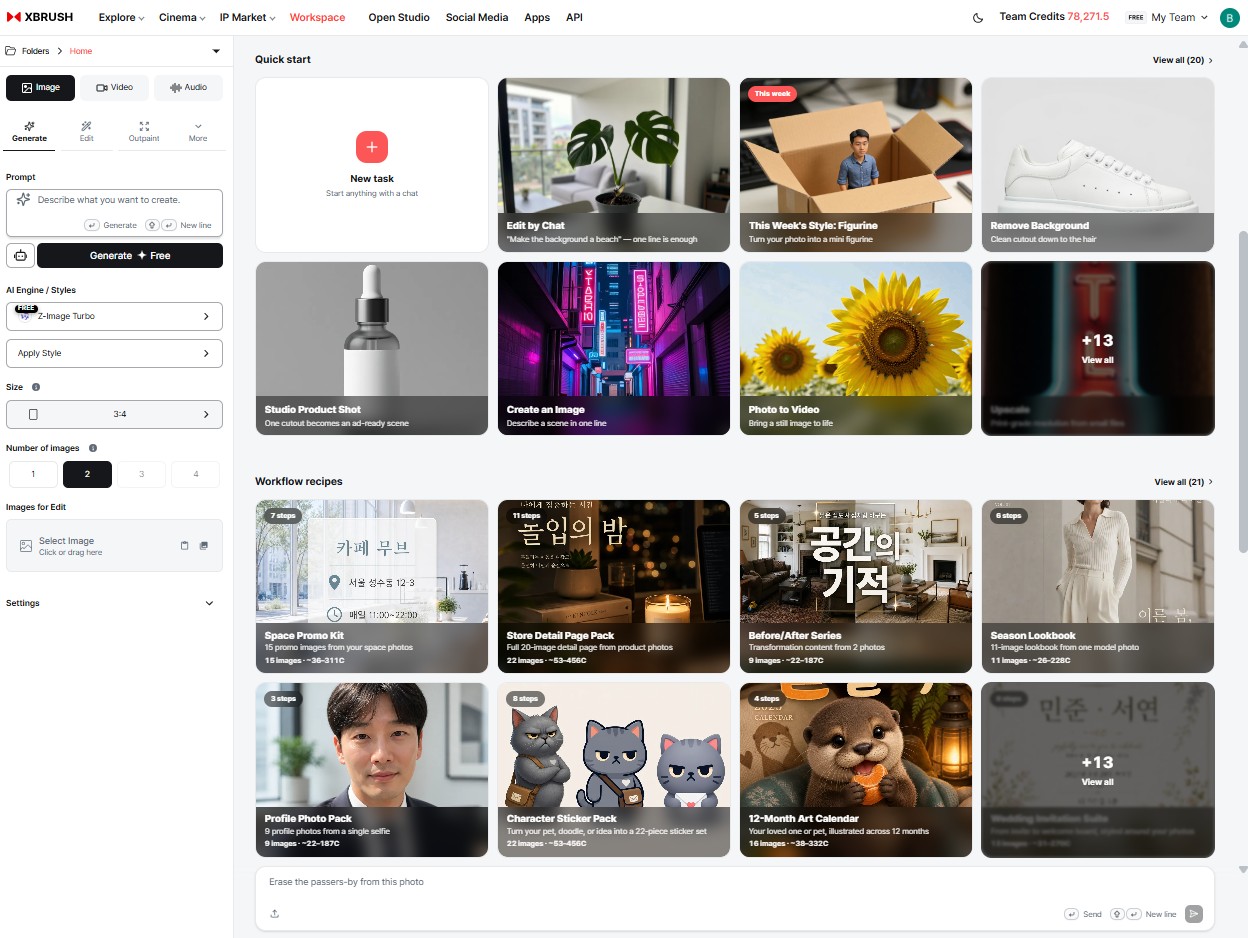The height and width of the screenshot is (938, 1248).
Task: Click the sparkle icon in Prompt box
Action: [23, 200]
